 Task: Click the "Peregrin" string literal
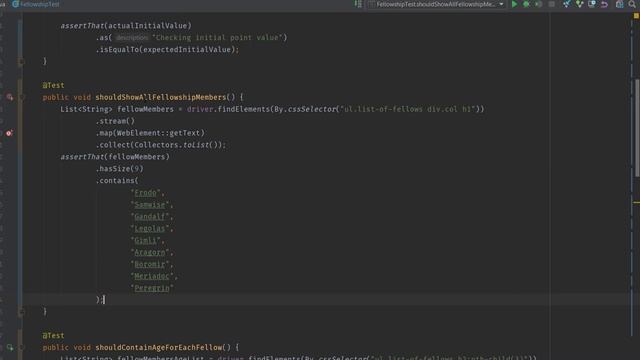152,288
